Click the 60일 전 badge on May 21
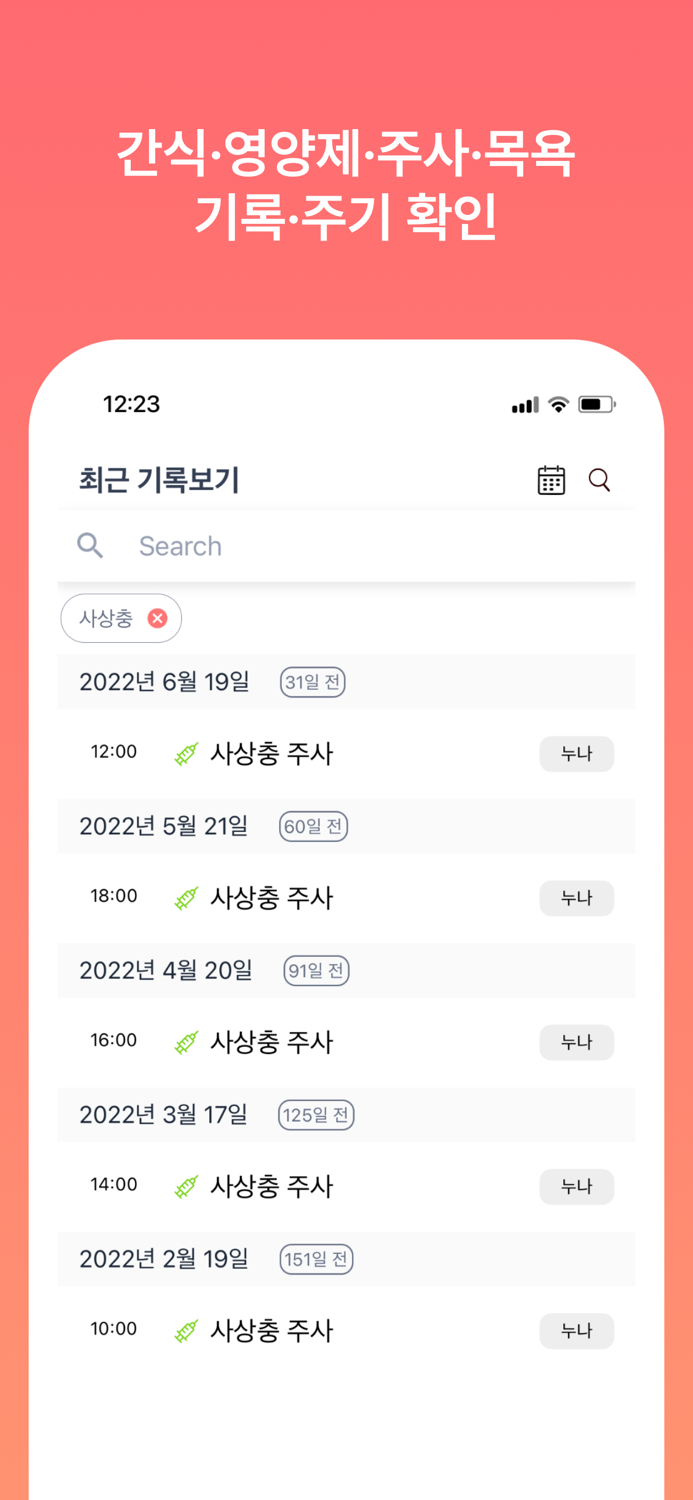 [x=313, y=826]
